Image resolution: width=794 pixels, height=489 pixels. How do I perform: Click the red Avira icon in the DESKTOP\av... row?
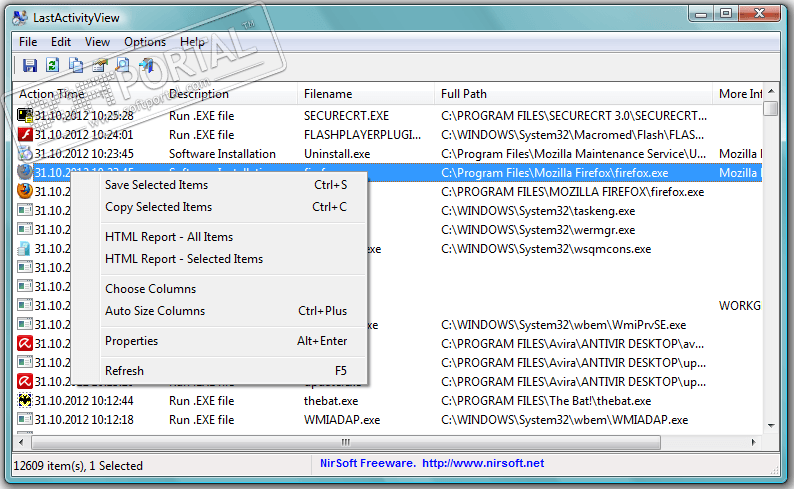coord(25,343)
